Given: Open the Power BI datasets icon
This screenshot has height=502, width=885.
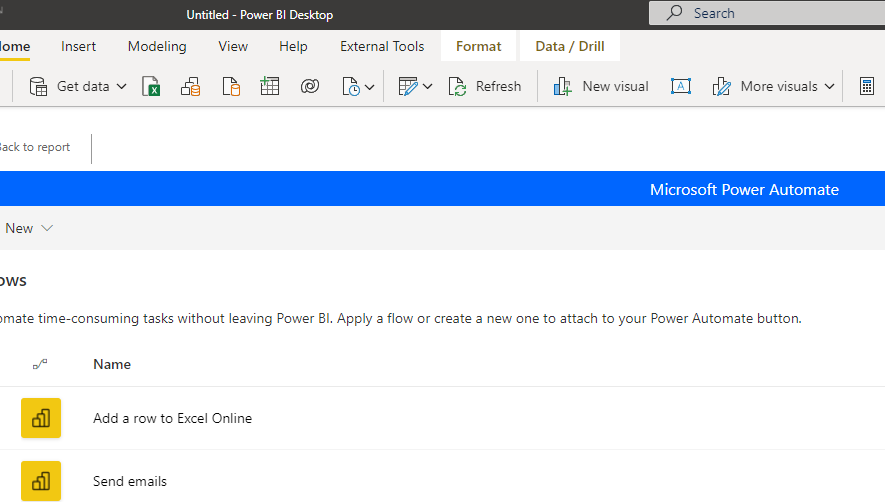Looking at the screenshot, I should click(191, 86).
